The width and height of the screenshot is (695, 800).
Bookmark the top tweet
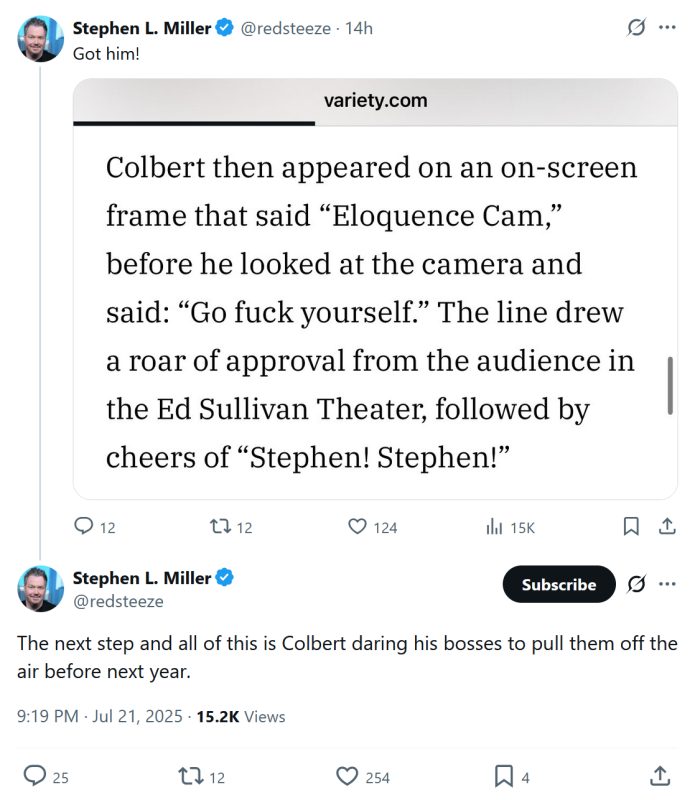629,527
